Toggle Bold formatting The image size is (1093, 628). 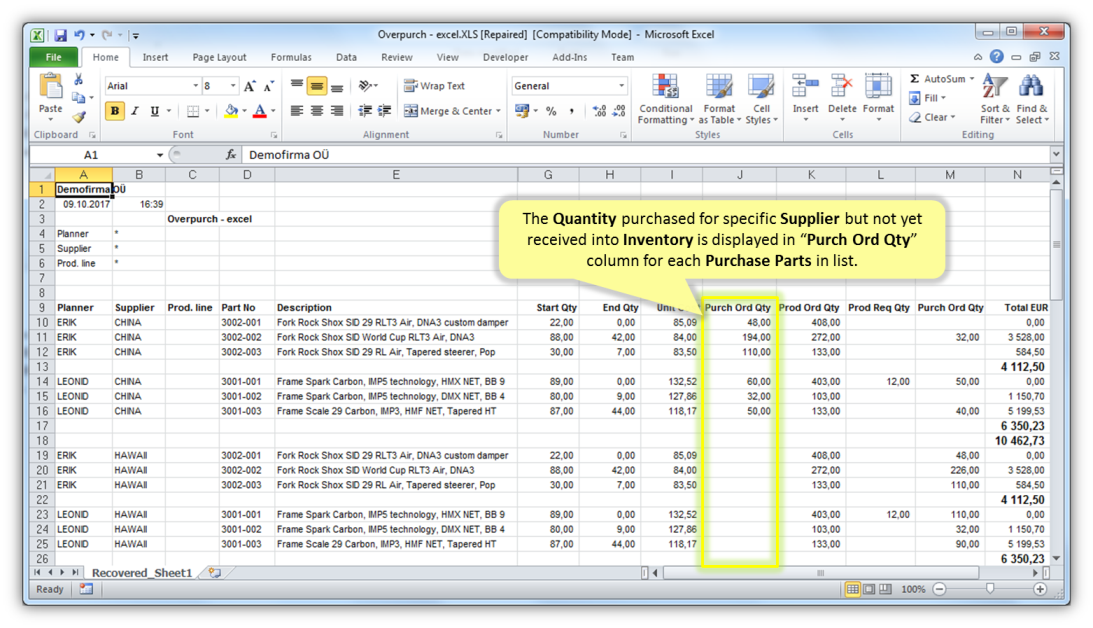pos(114,111)
